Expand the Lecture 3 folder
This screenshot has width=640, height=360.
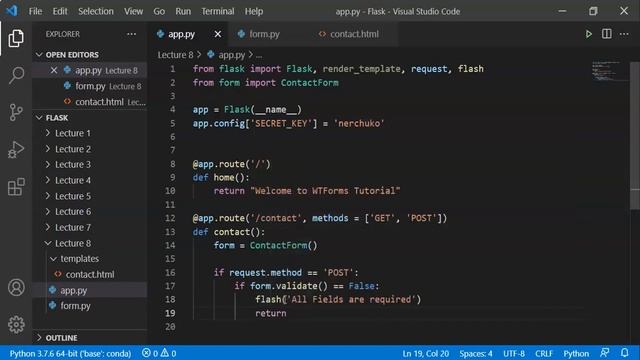[48, 164]
